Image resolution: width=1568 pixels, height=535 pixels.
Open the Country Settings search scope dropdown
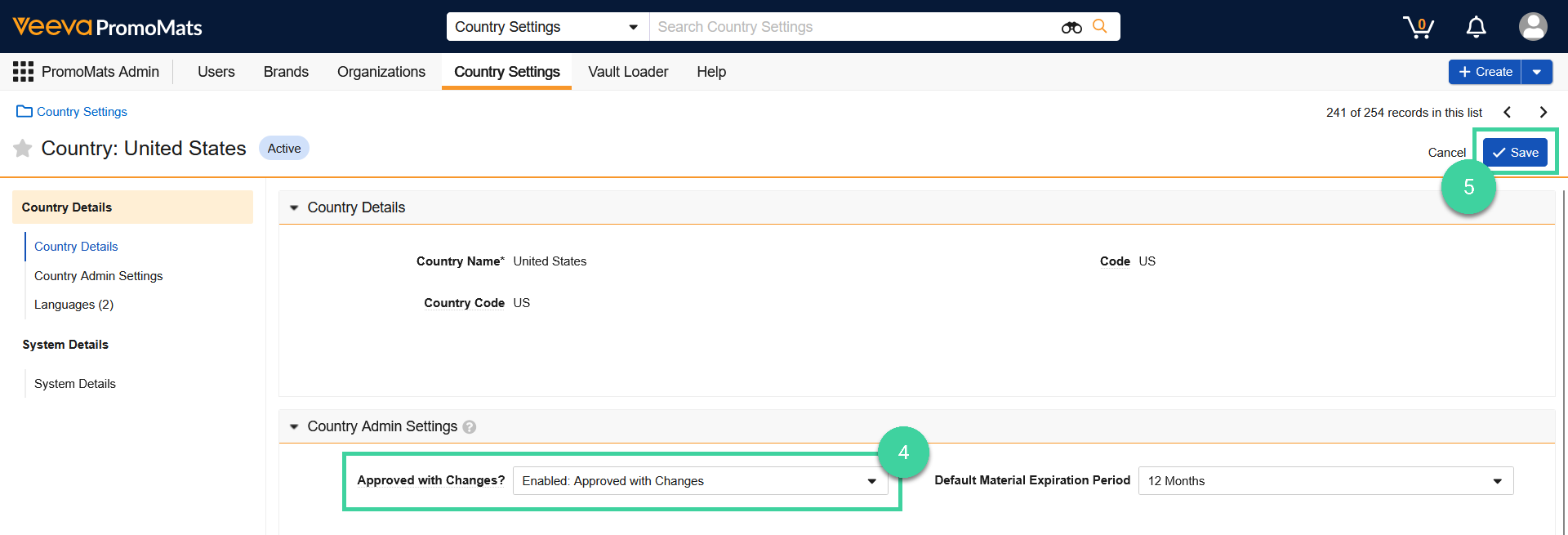[547, 27]
